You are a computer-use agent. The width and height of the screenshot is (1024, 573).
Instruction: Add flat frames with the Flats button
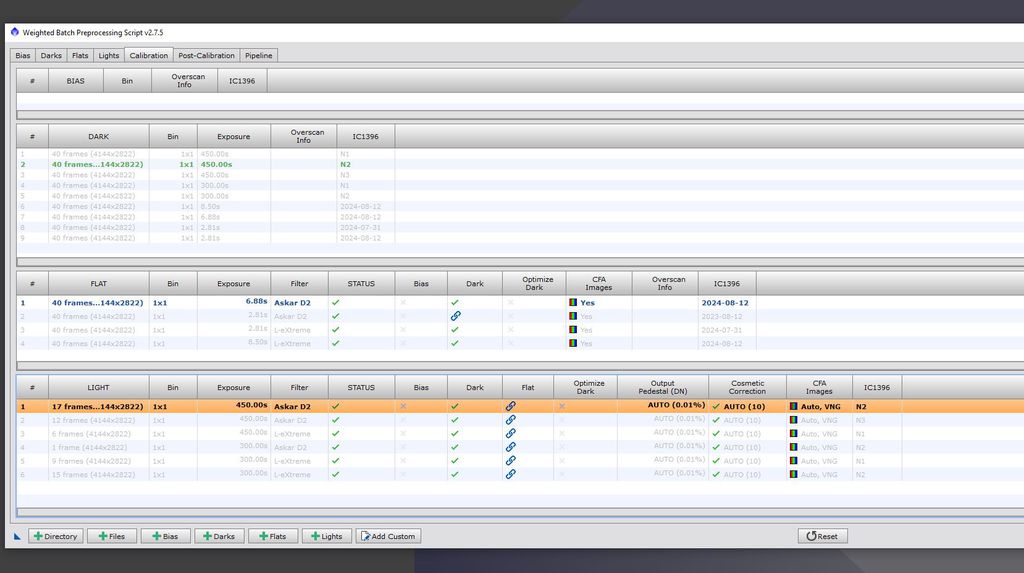point(273,536)
